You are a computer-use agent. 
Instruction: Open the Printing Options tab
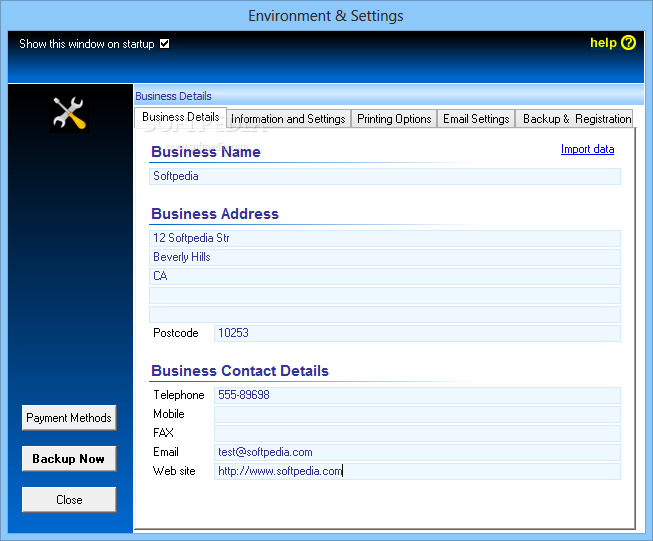394,119
